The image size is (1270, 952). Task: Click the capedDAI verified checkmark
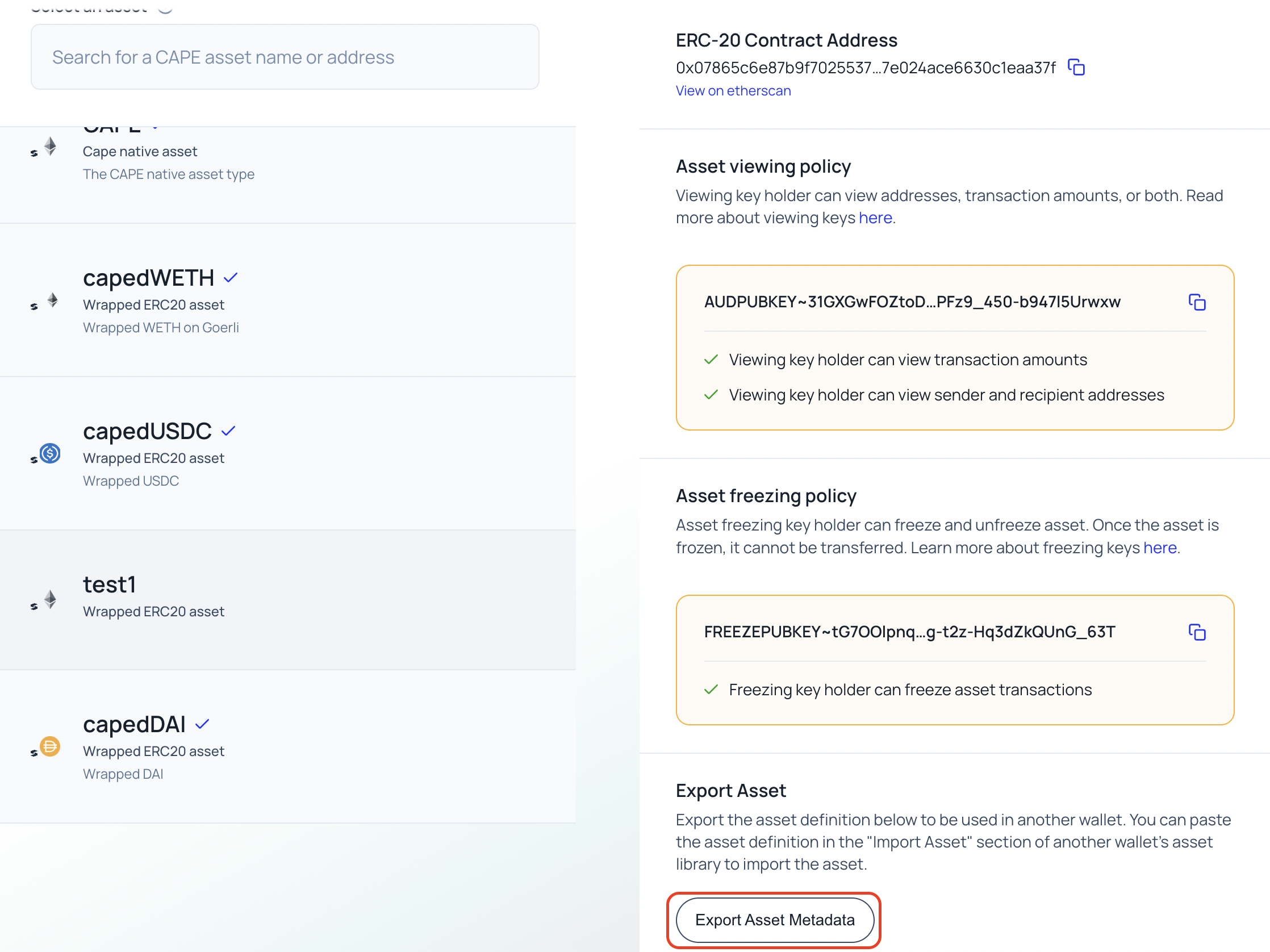202,724
